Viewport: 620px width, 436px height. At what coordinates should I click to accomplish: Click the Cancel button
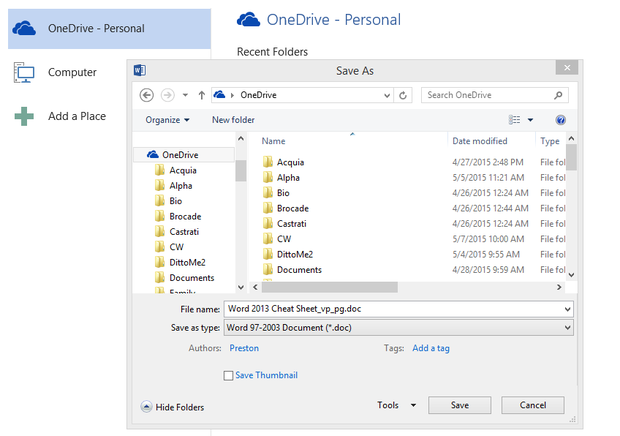(x=532, y=405)
